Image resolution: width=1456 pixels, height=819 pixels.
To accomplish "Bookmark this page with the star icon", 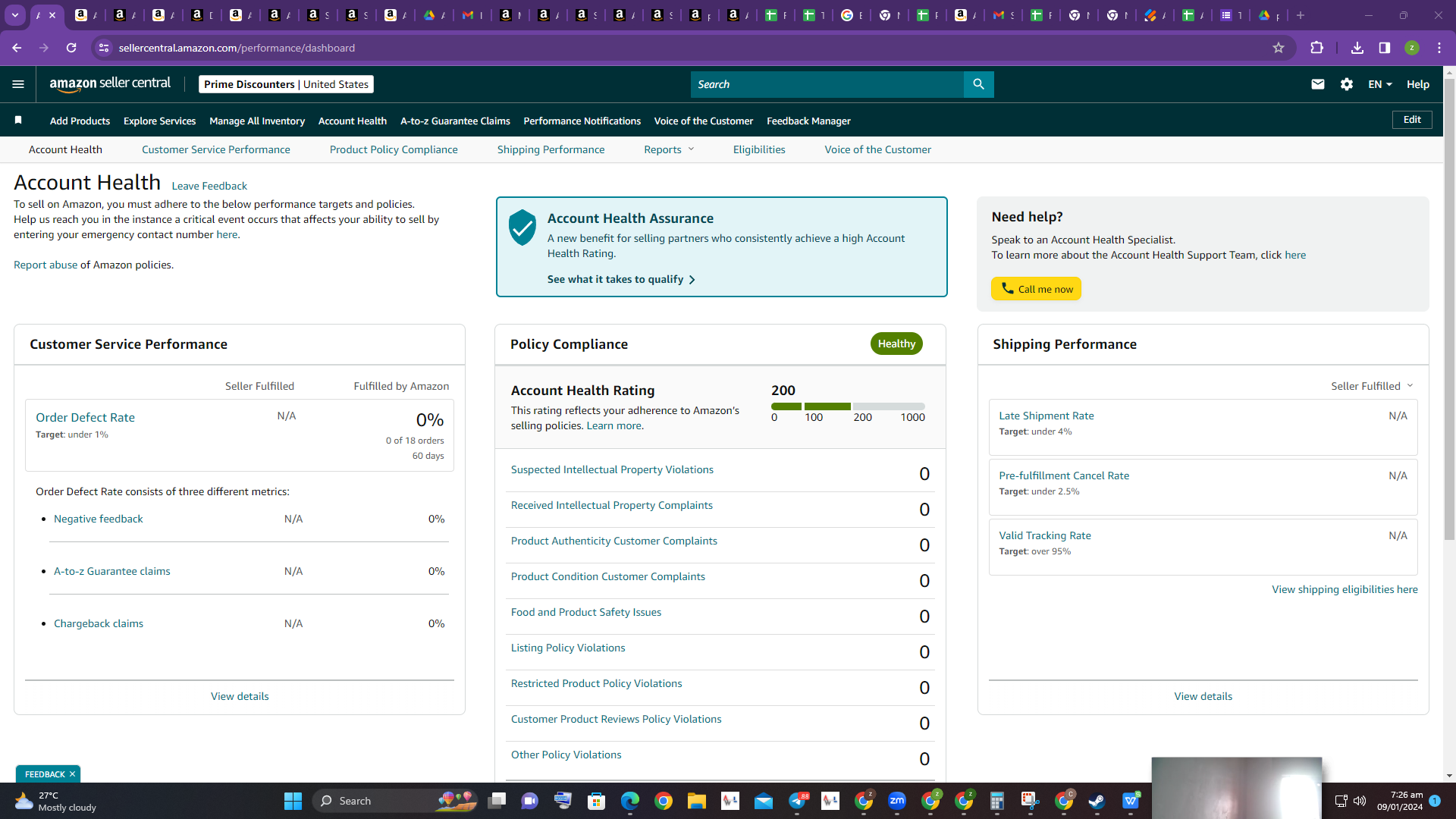I will (x=1279, y=48).
